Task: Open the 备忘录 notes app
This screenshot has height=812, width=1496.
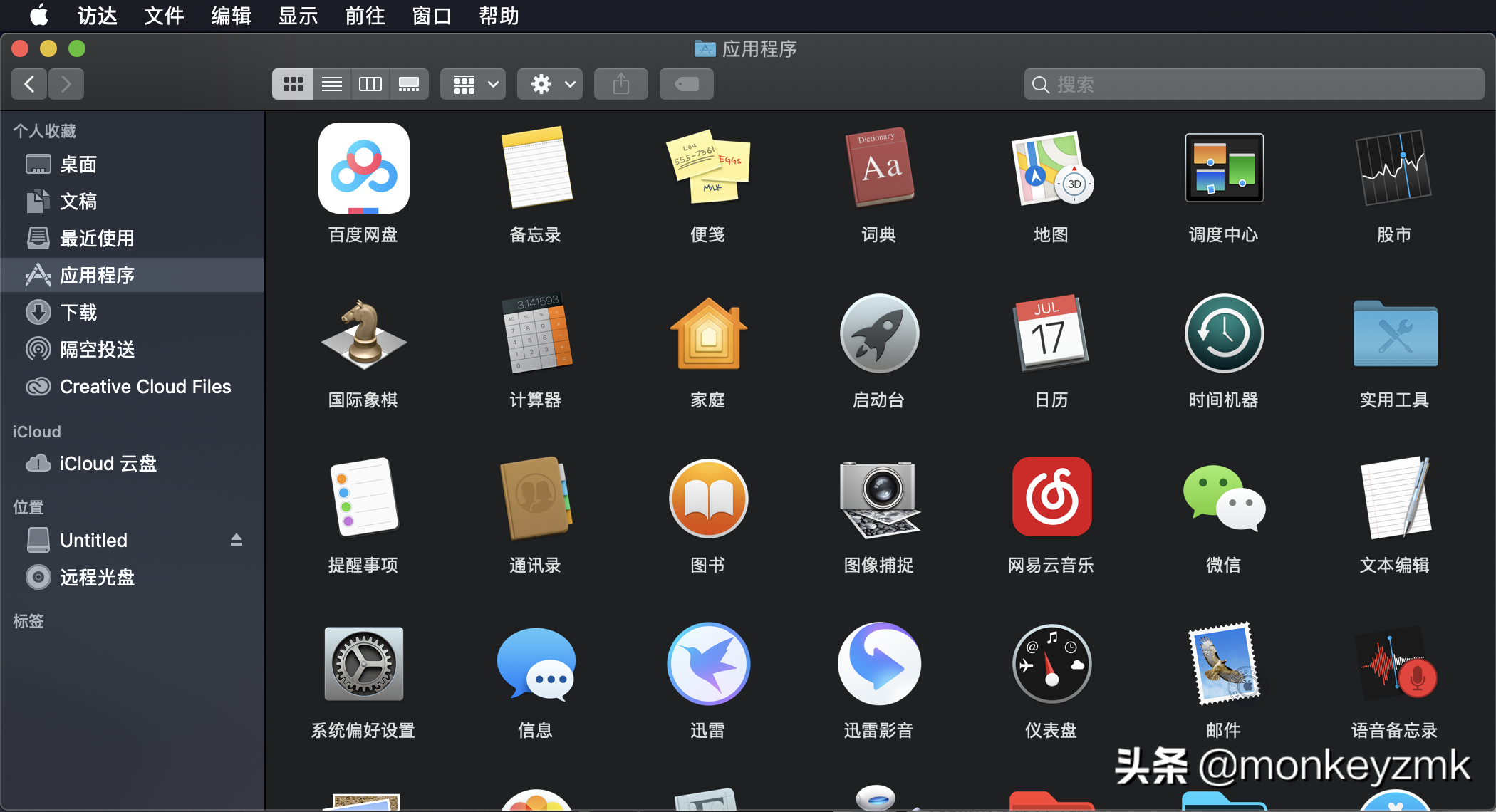Action: 536,168
